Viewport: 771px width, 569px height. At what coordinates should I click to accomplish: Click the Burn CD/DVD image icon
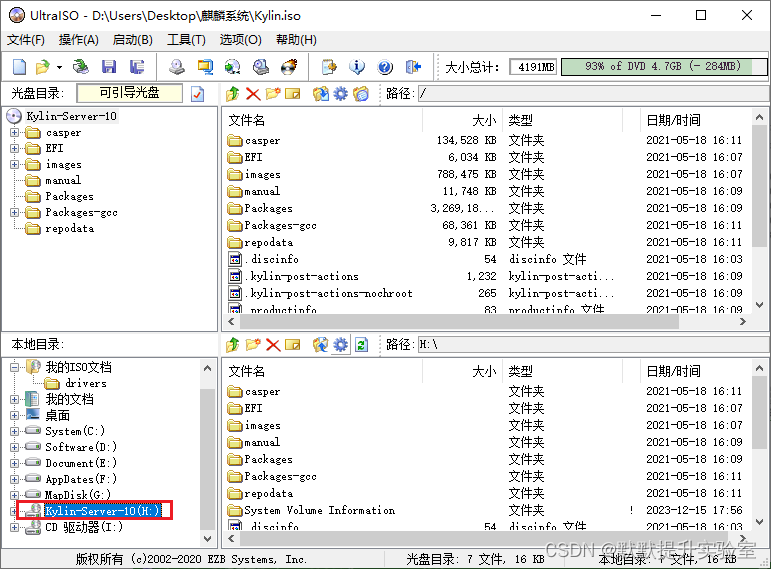(289, 66)
